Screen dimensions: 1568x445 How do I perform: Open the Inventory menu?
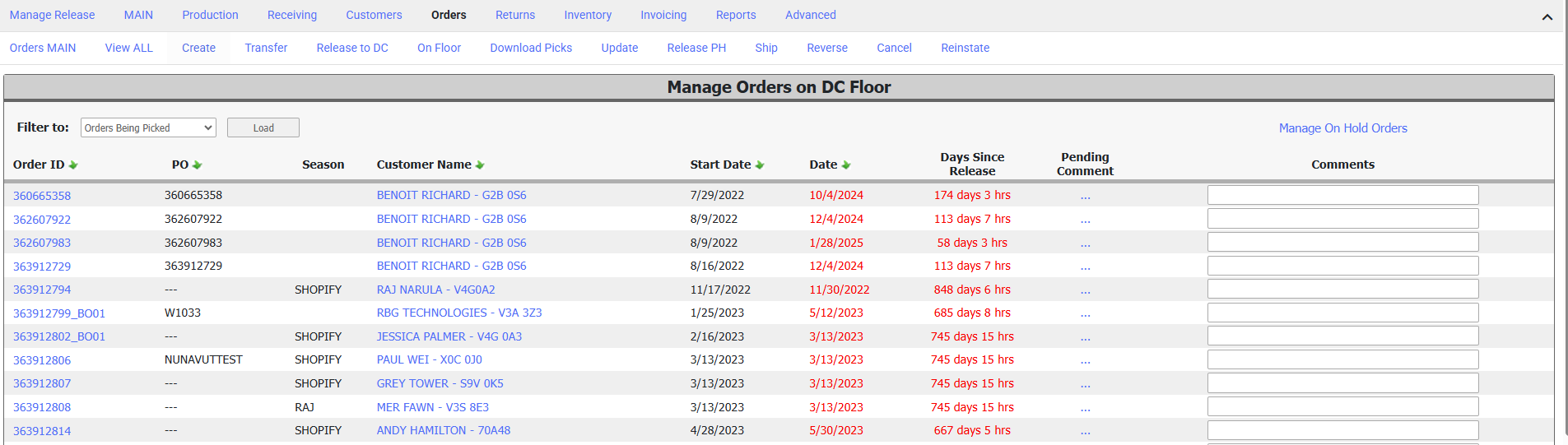point(588,15)
